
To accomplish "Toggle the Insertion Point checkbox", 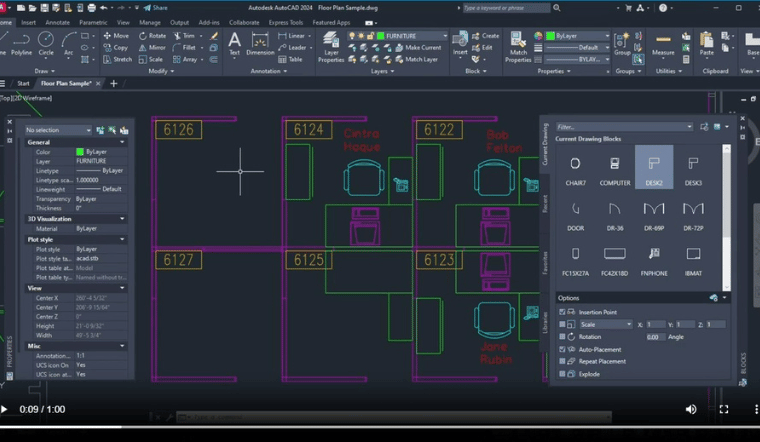I will tap(562, 312).
